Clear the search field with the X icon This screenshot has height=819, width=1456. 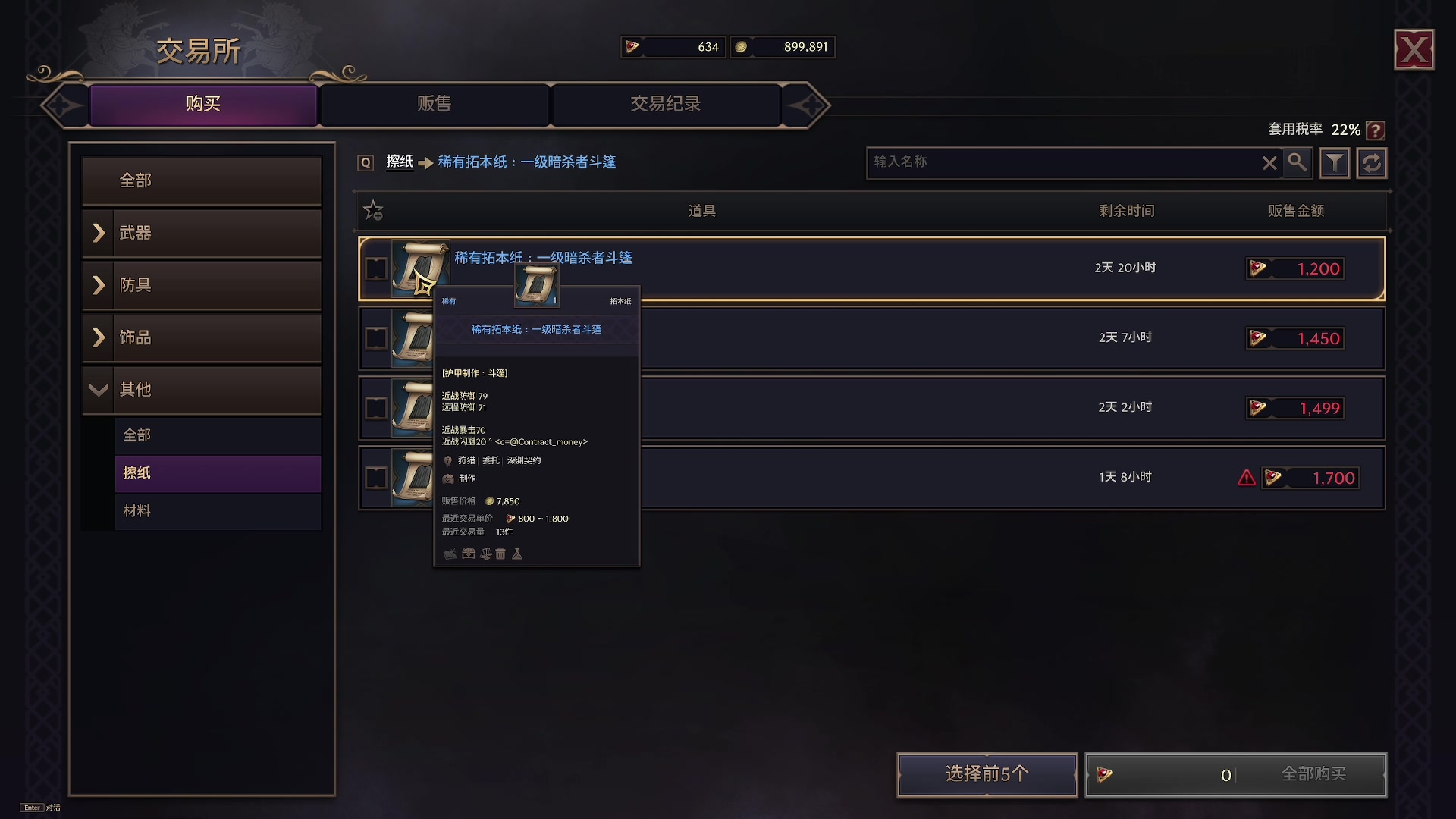[x=1269, y=163]
